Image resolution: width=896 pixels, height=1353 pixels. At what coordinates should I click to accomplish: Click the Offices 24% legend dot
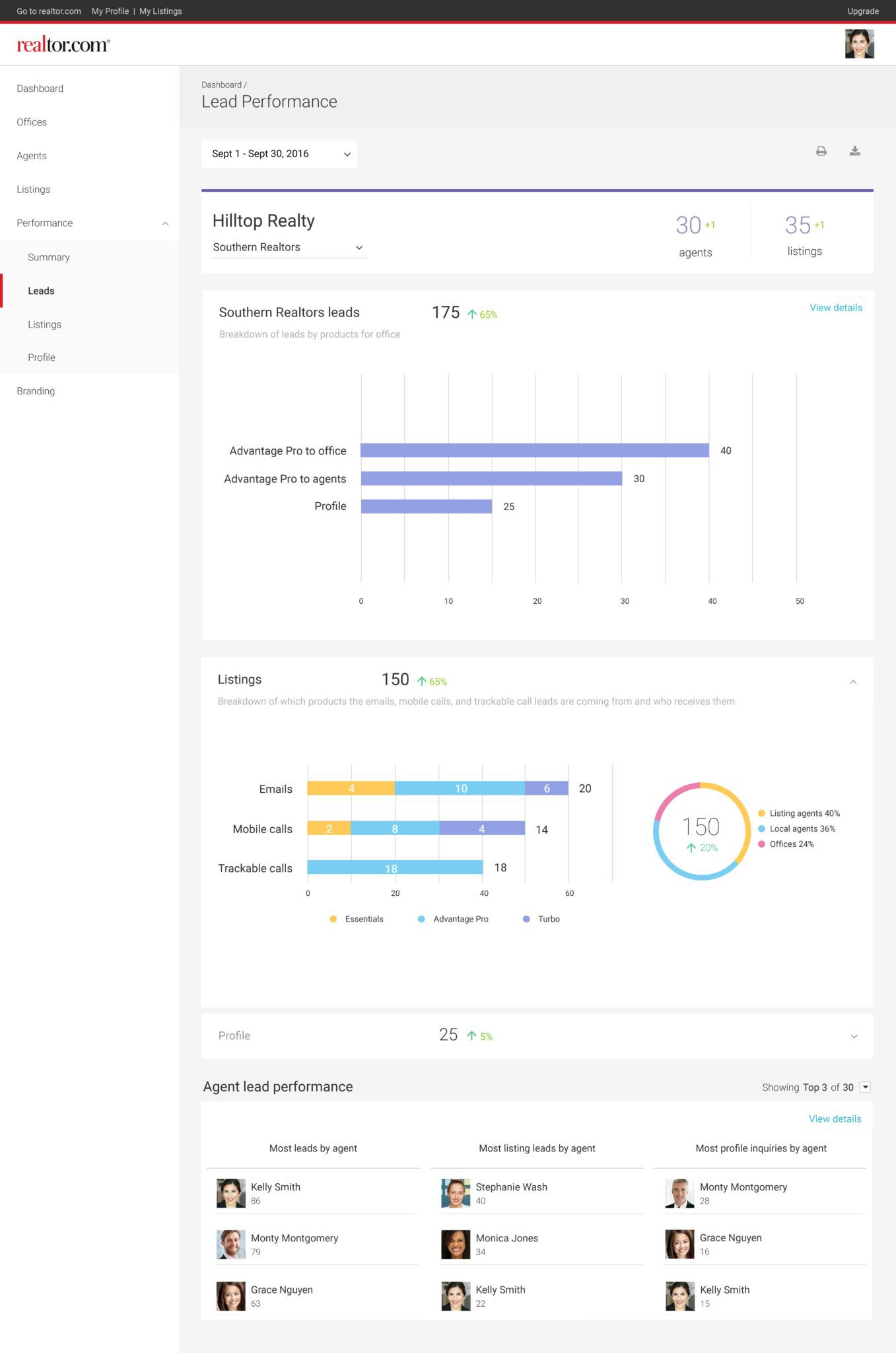click(x=761, y=844)
